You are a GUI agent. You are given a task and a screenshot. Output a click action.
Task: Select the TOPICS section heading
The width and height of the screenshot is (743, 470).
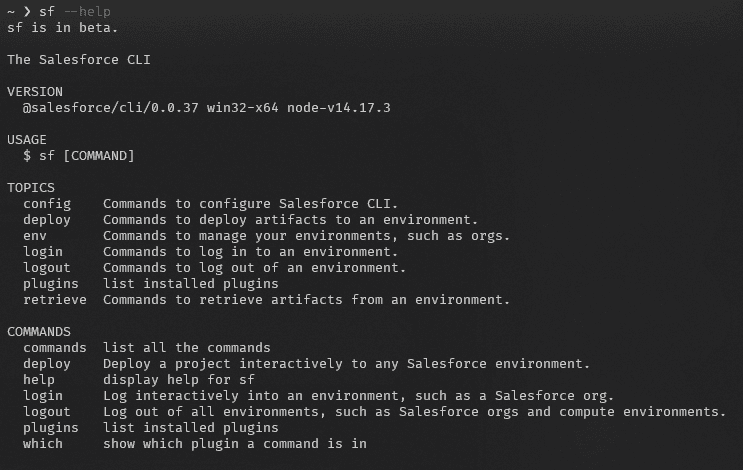point(31,188)
